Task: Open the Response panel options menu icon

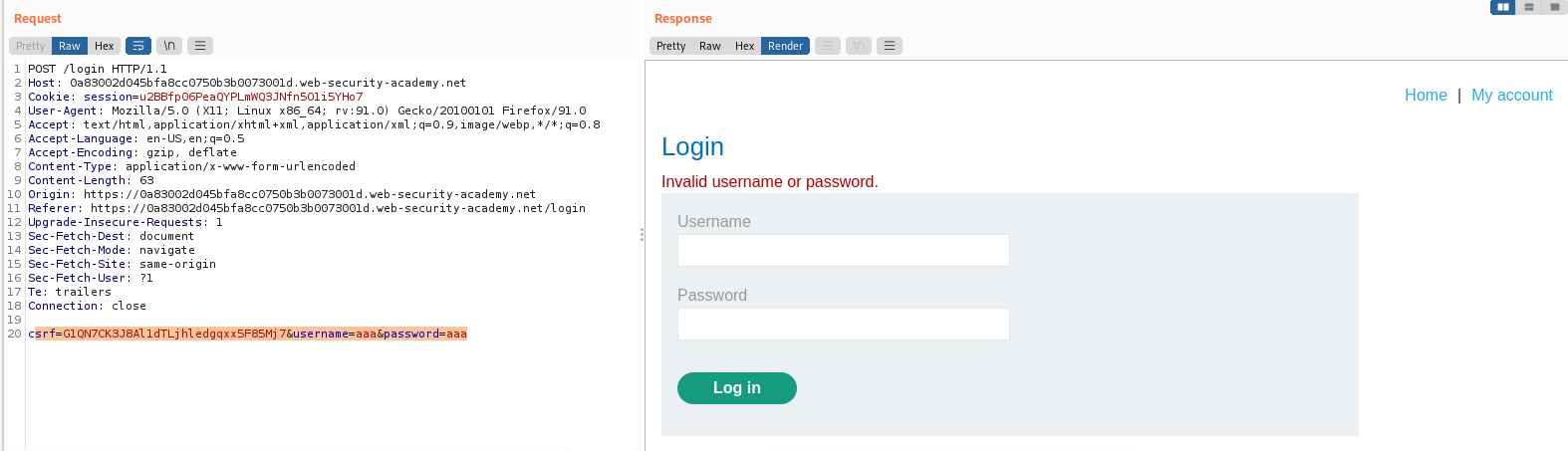Action: point(890,46)
